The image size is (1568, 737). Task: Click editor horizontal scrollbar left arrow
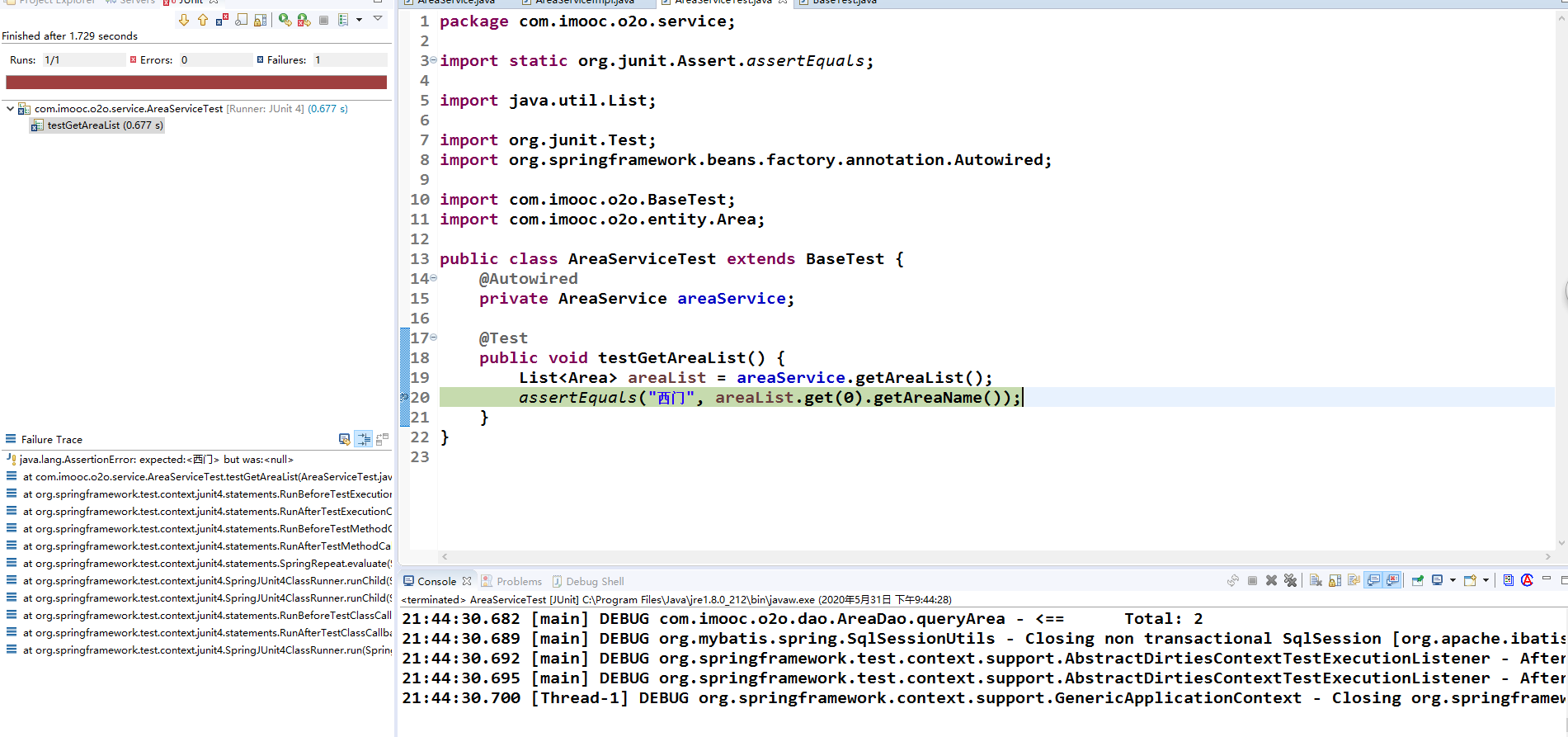(445, 557)
